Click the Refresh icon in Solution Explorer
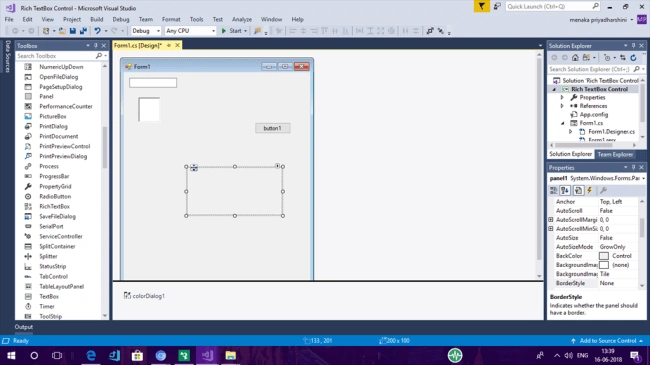650x365 pixels. click(633, 58)
